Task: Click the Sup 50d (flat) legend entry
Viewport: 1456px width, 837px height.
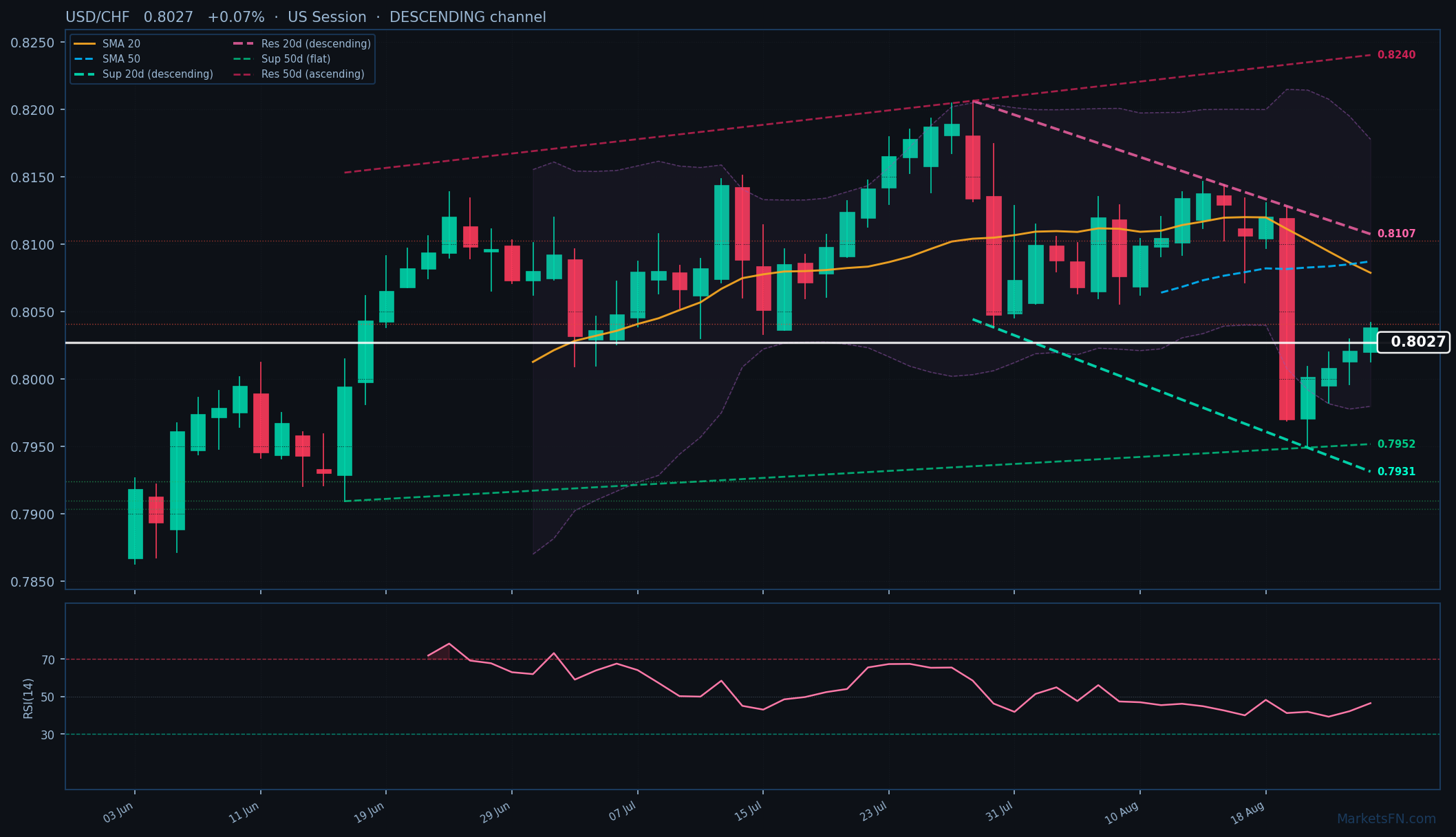Action: pyautogui.click(x=282, y=58)
